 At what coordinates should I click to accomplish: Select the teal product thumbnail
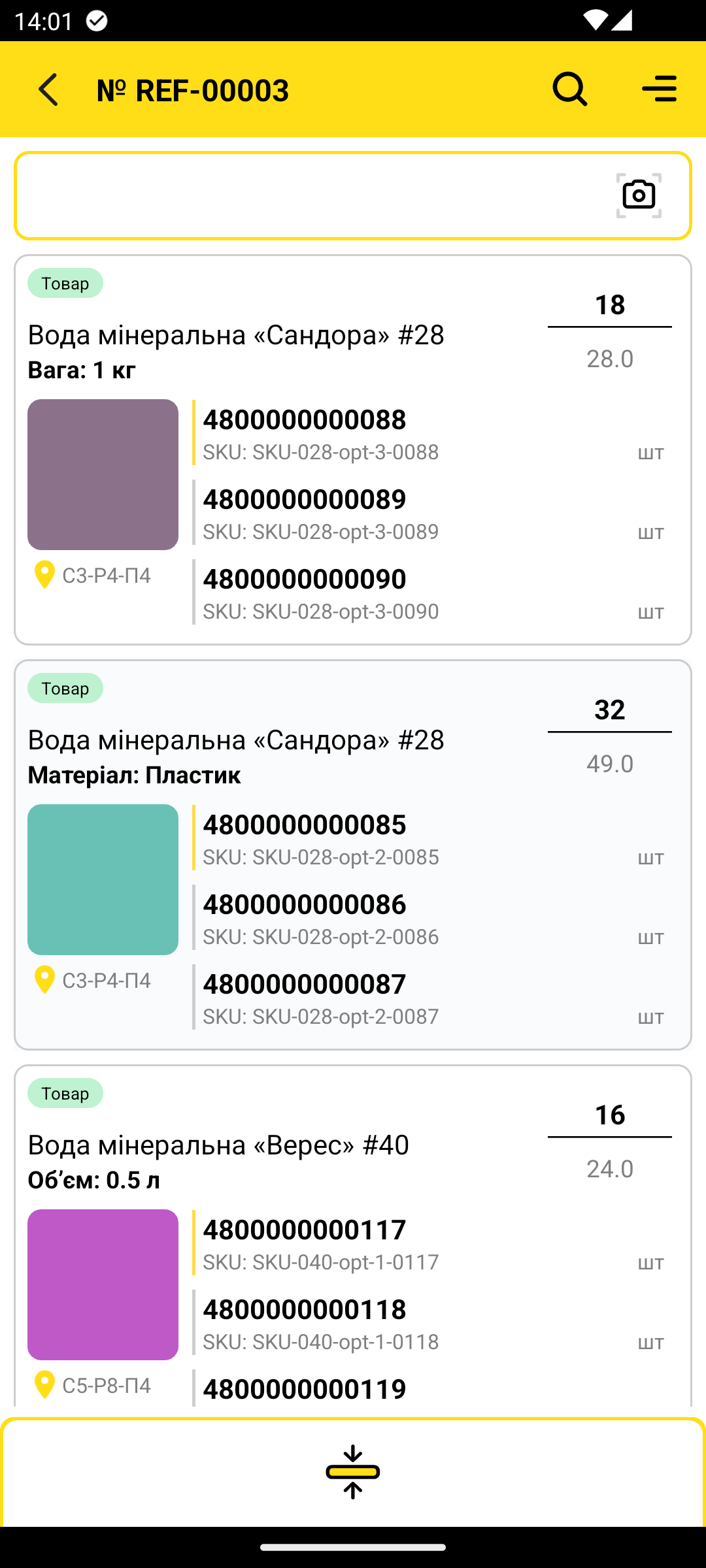coord(103,879)
